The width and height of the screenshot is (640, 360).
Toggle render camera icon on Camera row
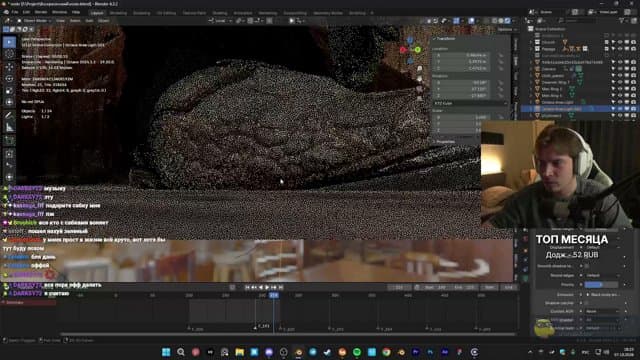633,69
